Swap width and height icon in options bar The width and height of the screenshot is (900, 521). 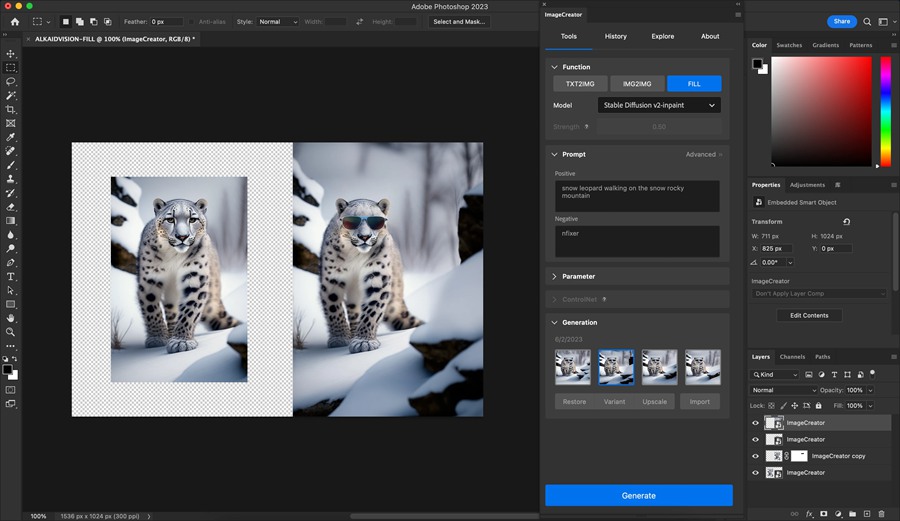point(359,22)
